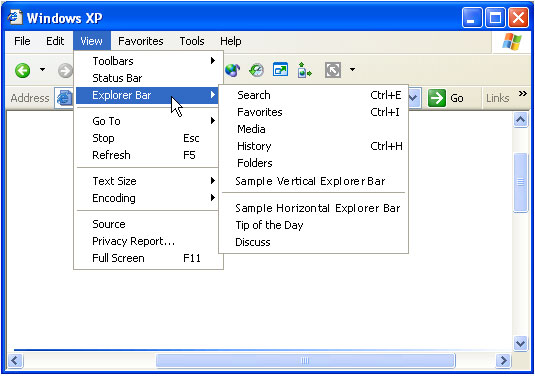Click the vertical scrollbar up arrow
Viewport: 535px width, 376px height.
tap(520, 120)
